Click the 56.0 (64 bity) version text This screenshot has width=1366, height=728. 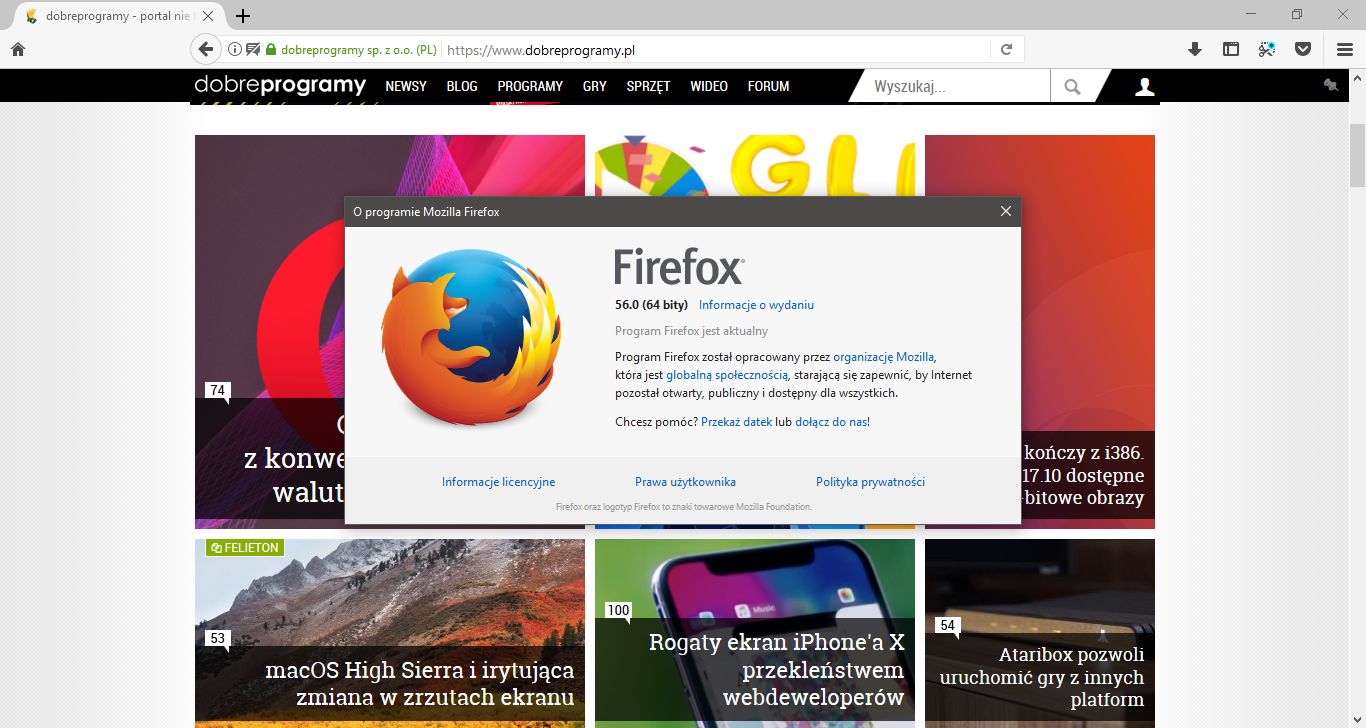click(651, 305)
